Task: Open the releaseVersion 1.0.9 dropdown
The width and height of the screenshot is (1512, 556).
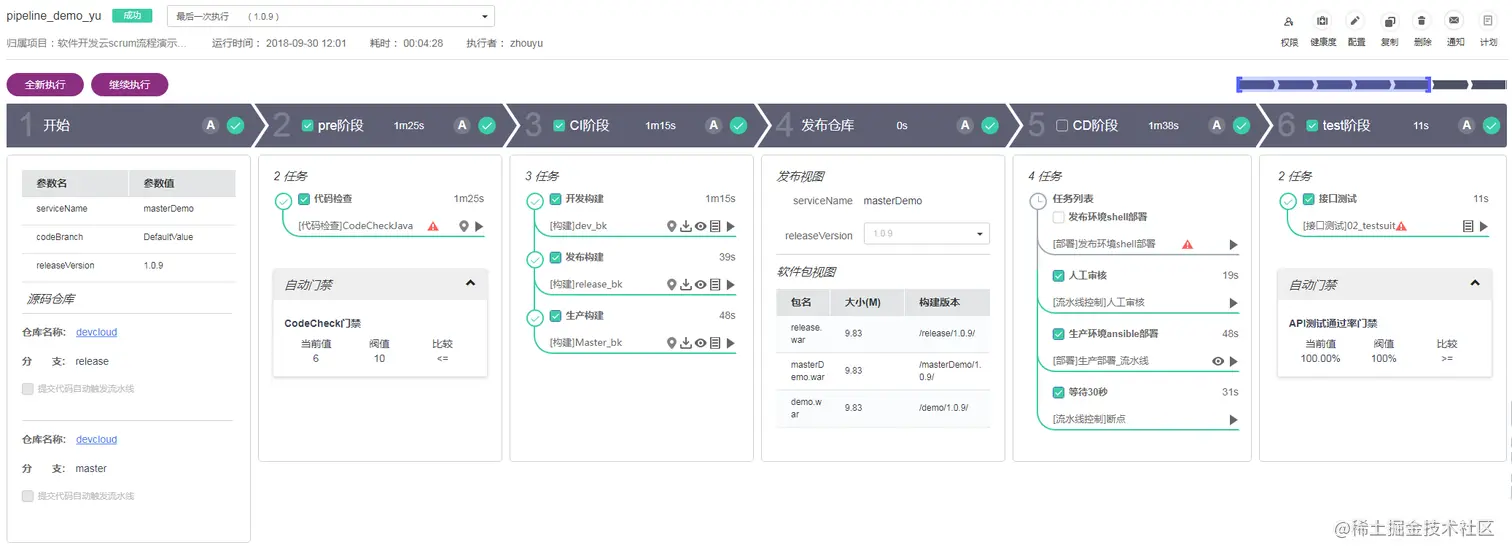Action: coord(927,234)
